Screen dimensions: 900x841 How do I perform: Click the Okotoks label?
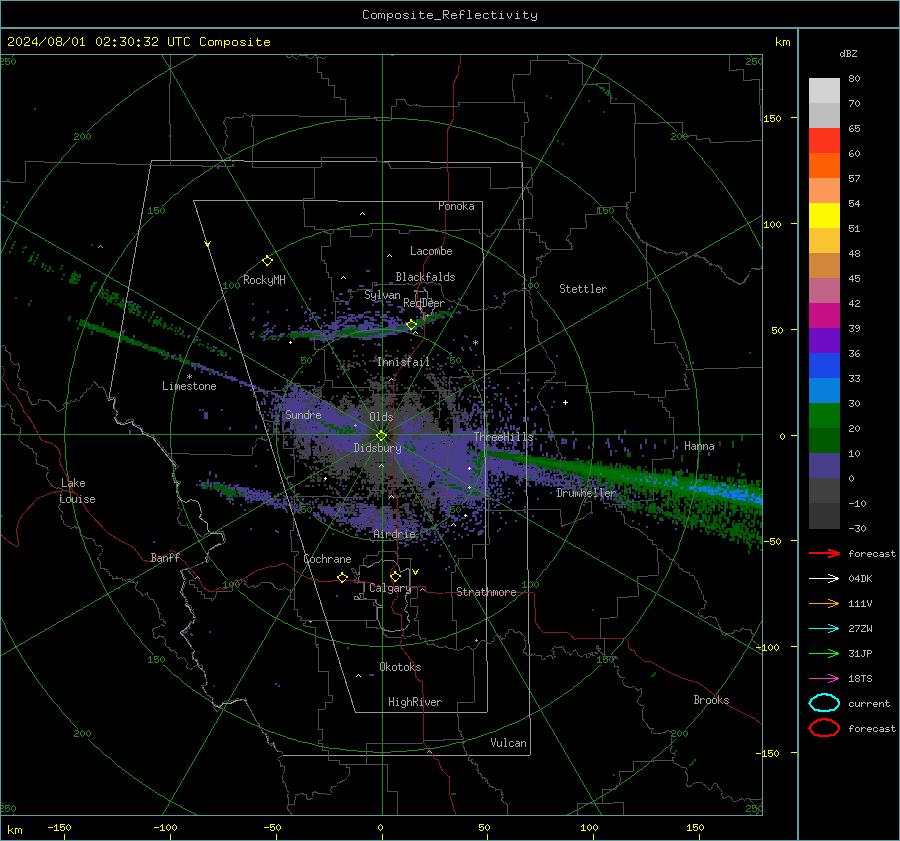400,667
